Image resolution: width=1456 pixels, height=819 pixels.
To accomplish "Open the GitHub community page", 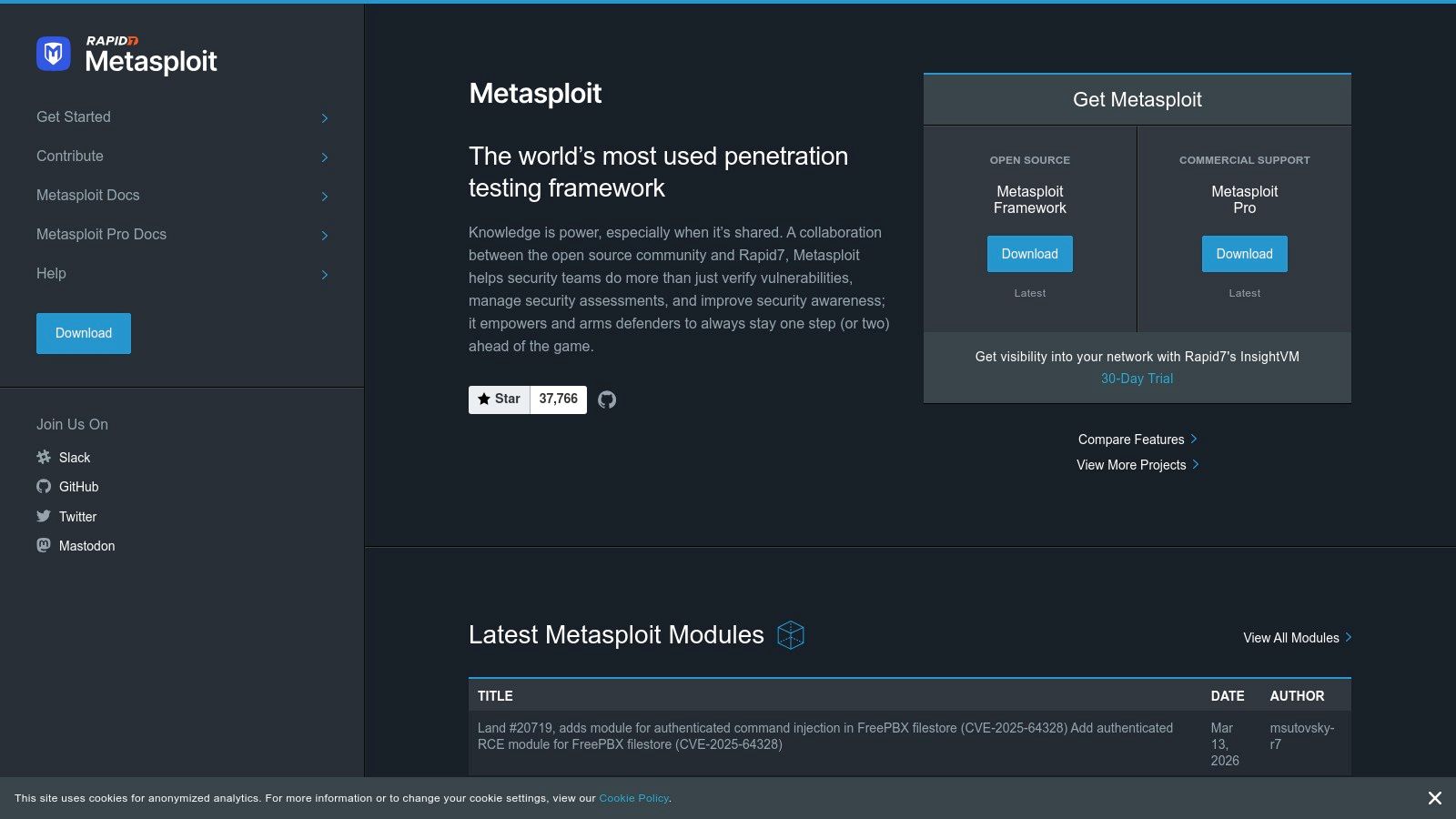I will click(78, 487).
